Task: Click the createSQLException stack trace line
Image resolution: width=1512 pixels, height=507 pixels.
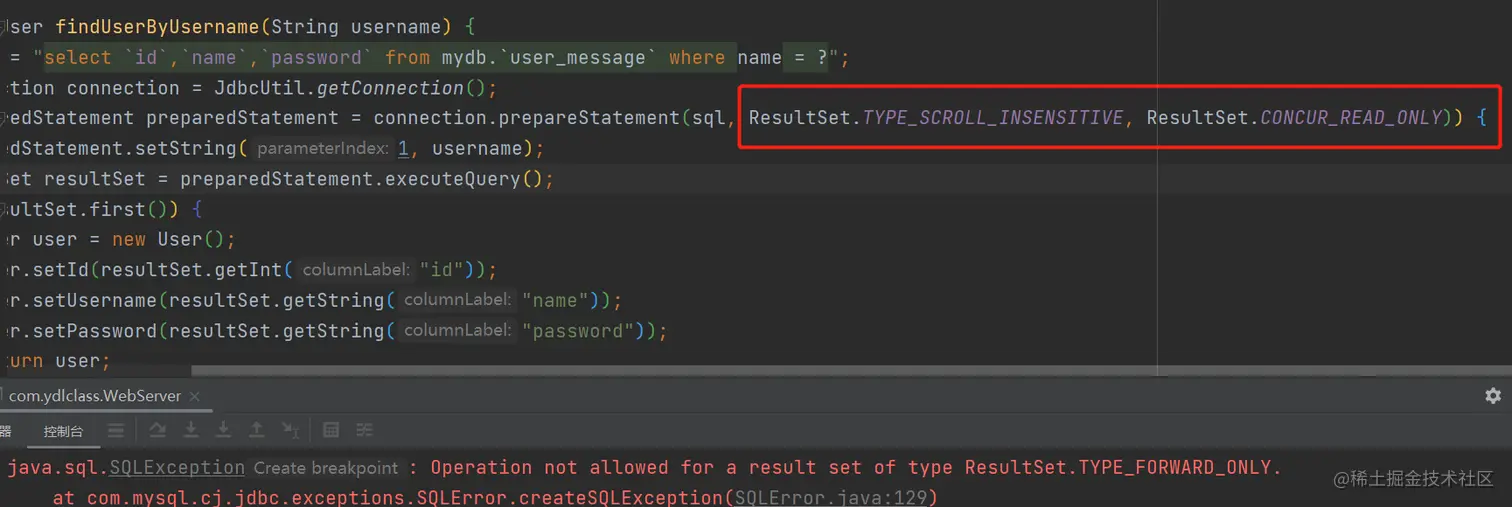Action: pyautogui.click(x=495, y=497)
